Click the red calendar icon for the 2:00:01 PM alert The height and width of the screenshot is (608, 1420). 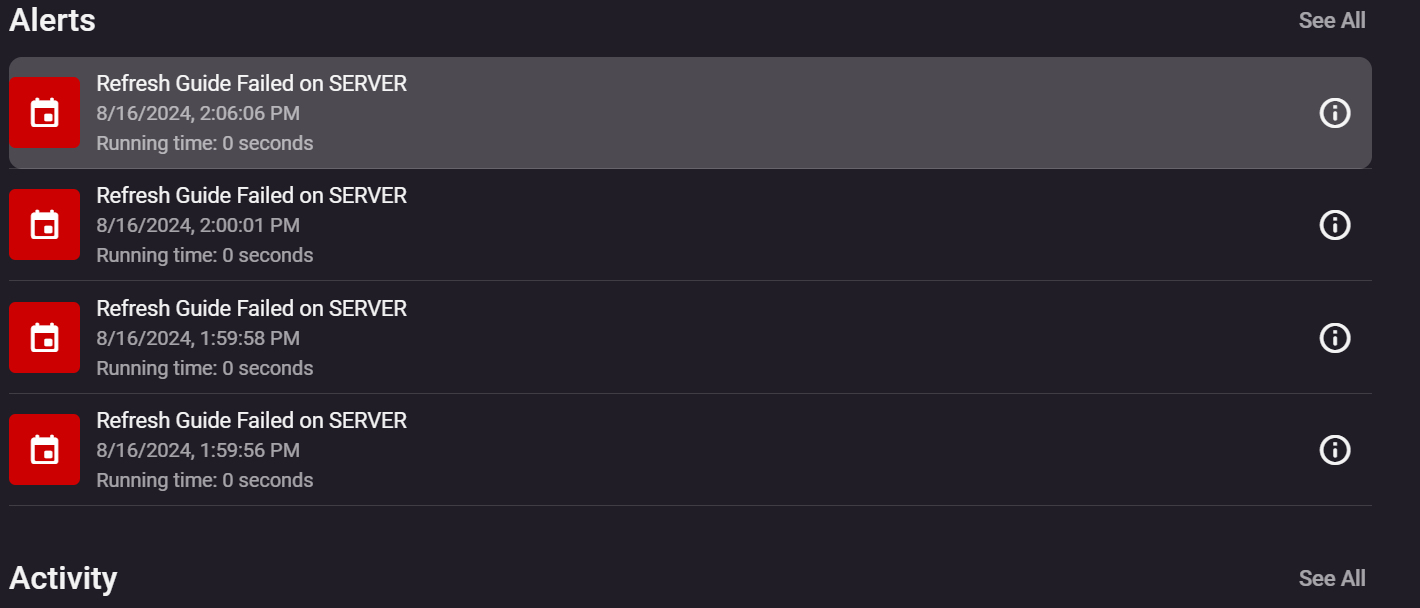44,225
